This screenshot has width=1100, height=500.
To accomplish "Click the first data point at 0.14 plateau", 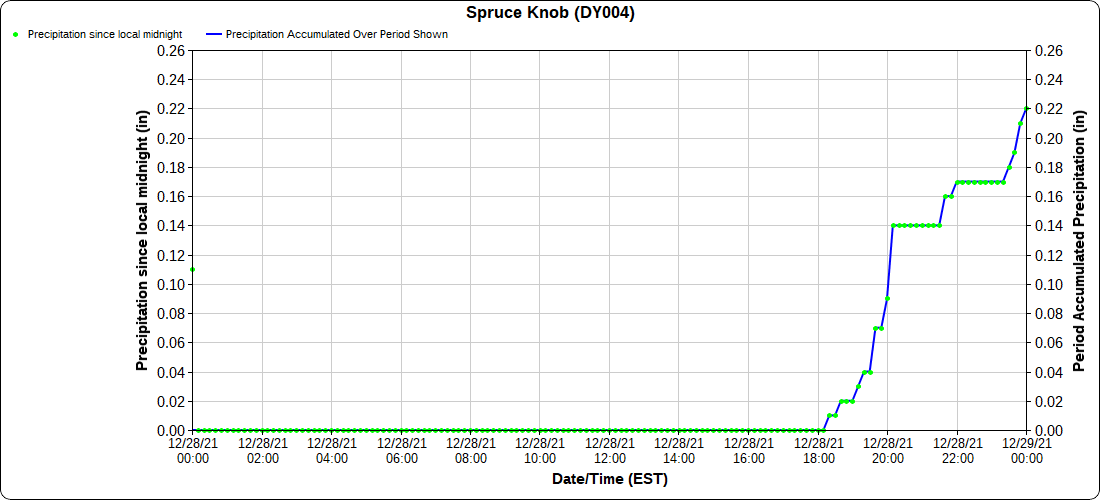I will 893,226.
